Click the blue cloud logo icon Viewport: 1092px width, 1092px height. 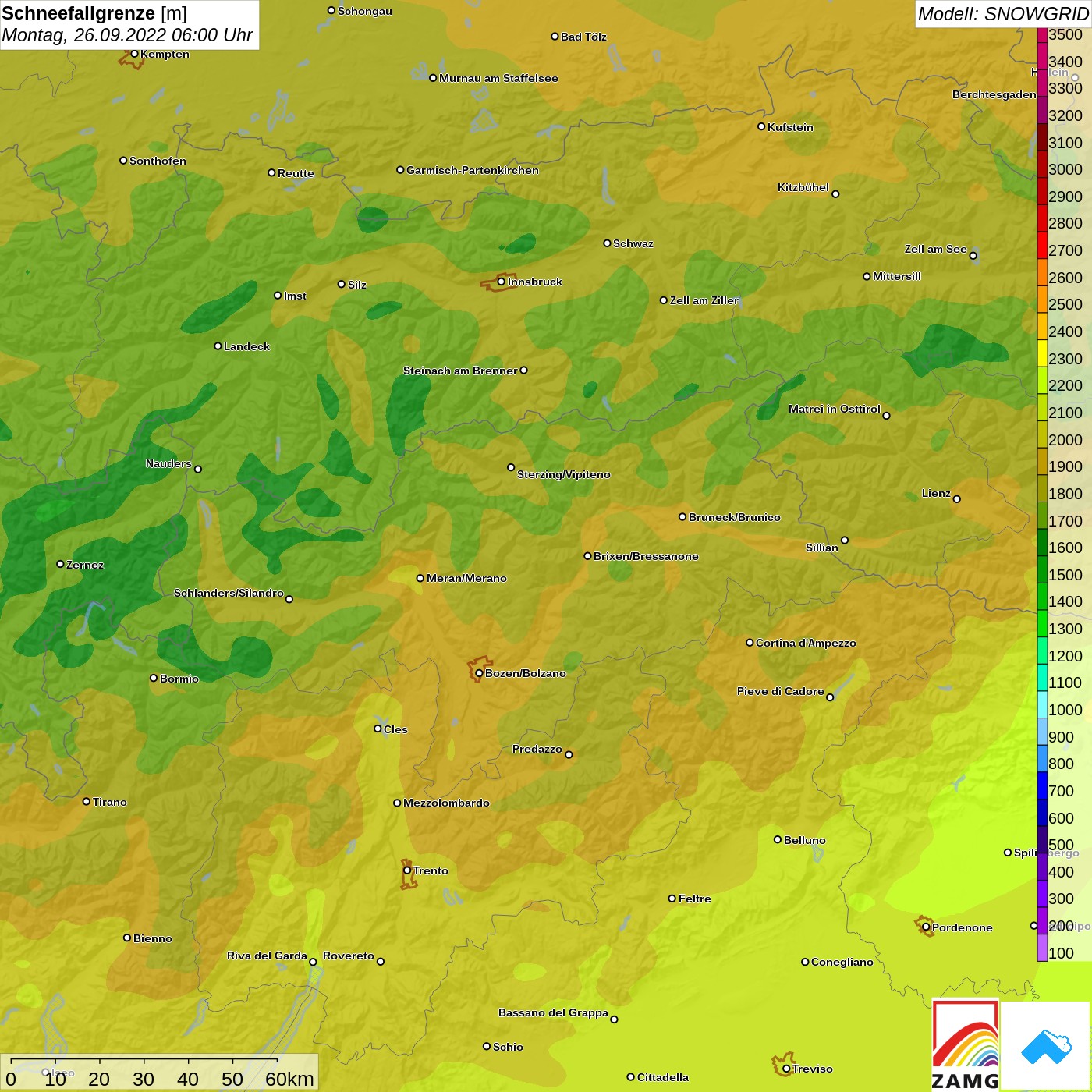click(1046, 1047)
